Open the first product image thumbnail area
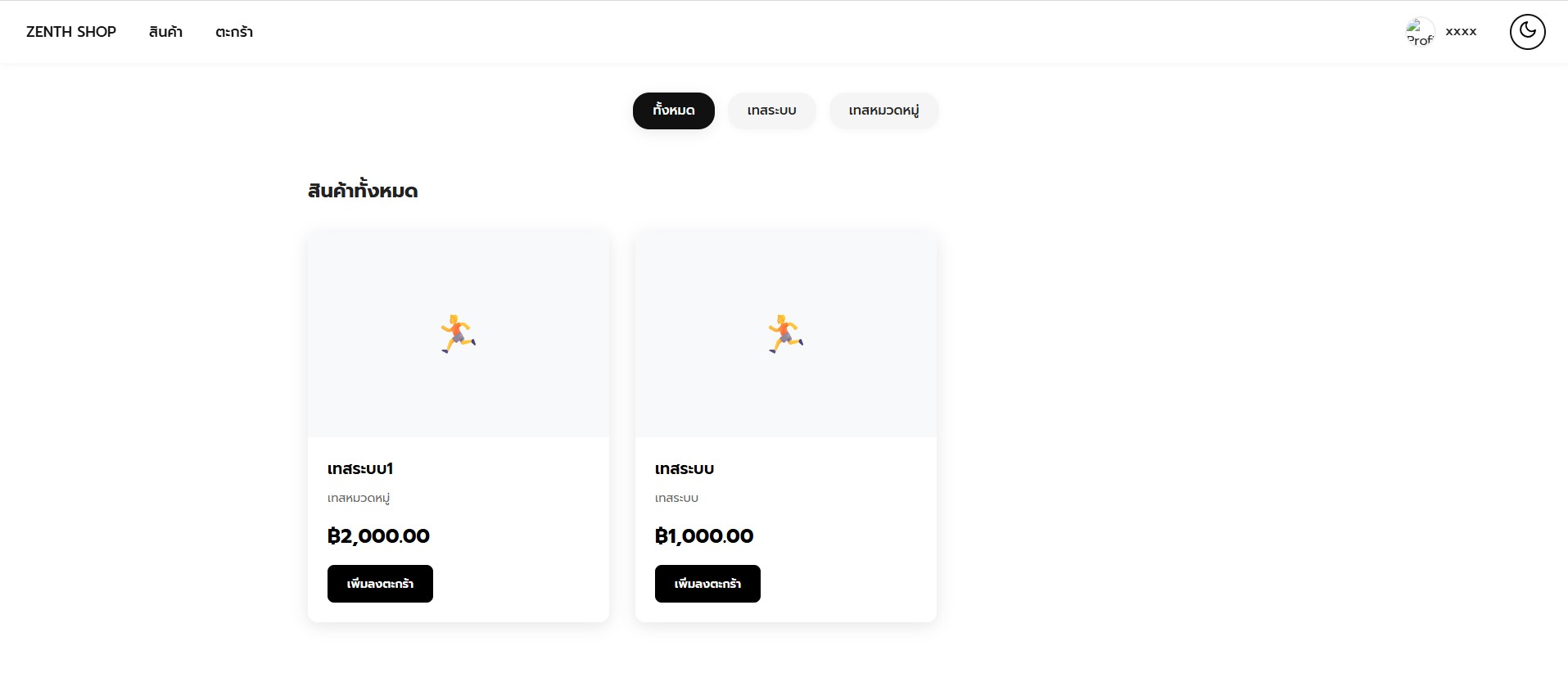The image size is (1568, 673). pyautogui.click(x=459, y=334)
